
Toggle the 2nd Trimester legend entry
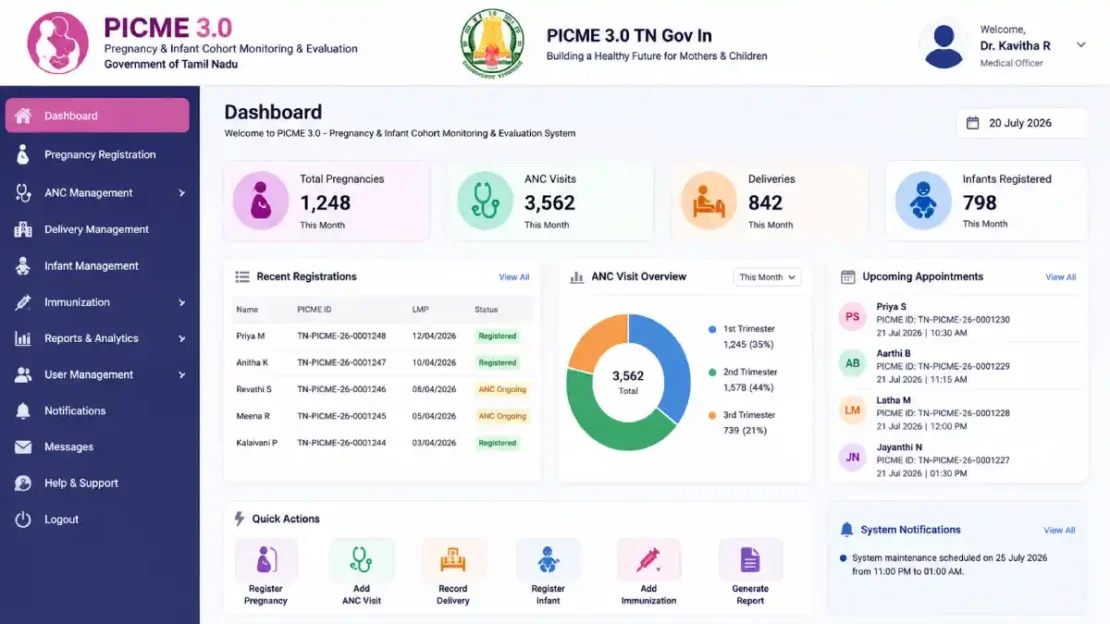point(743,380)
